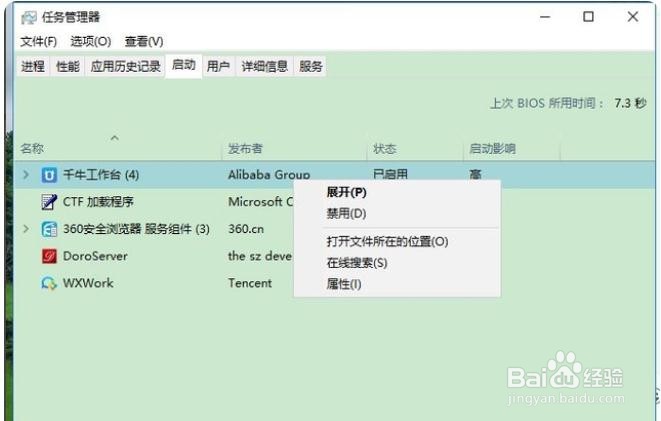Click the 千牛工作台 (4) row name
The width and height of the screenshot is (661, 421).
coord(101,174)
